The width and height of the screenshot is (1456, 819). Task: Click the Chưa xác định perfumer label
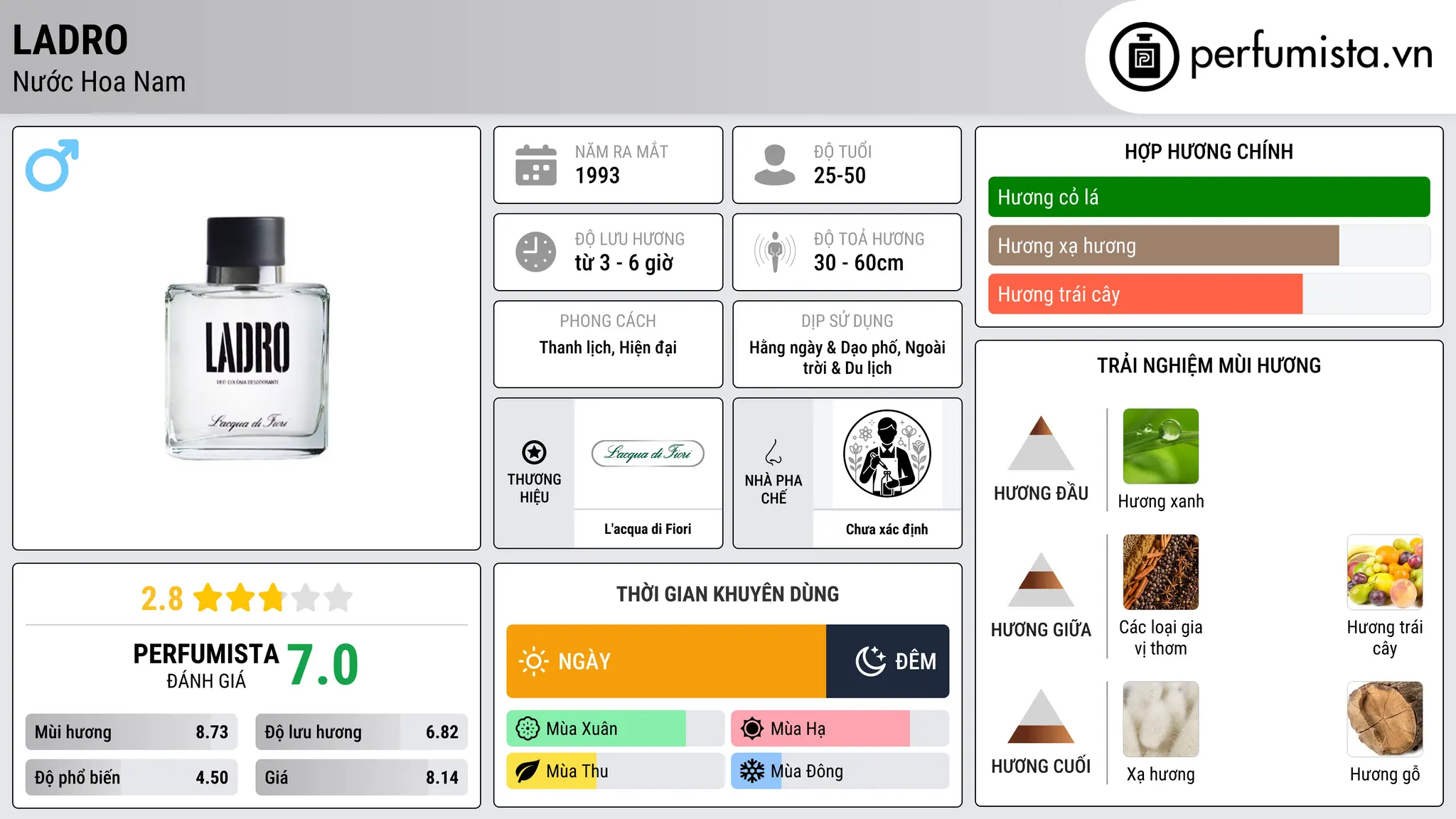[x=887, y=529]
